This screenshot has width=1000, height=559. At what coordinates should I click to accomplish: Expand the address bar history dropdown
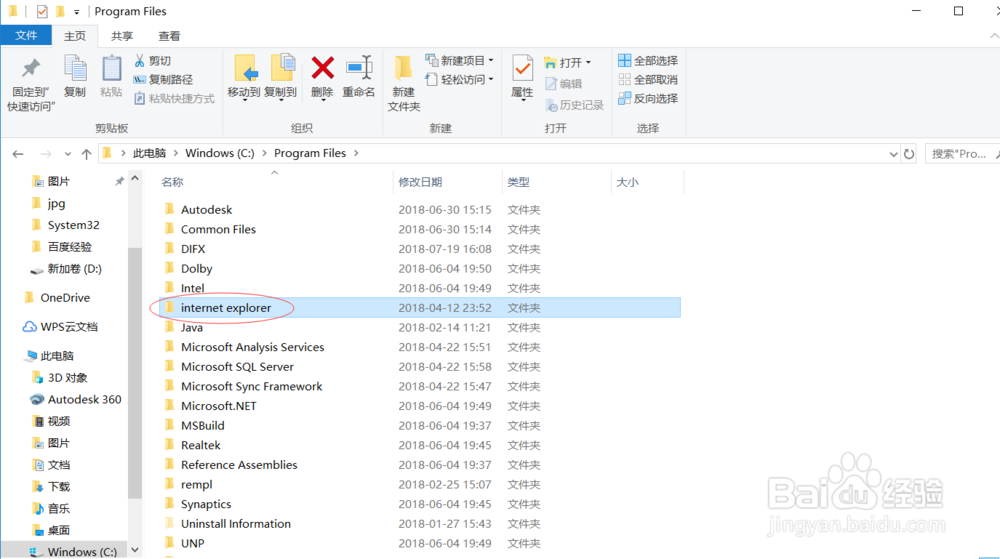point(893,154)
